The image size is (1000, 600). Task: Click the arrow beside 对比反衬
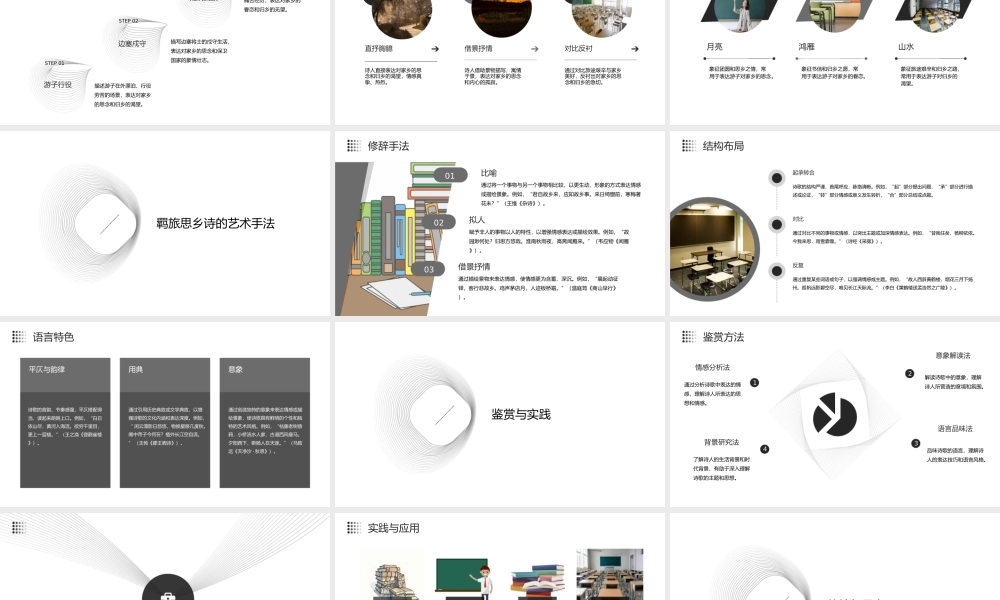(x=635, y=48)
